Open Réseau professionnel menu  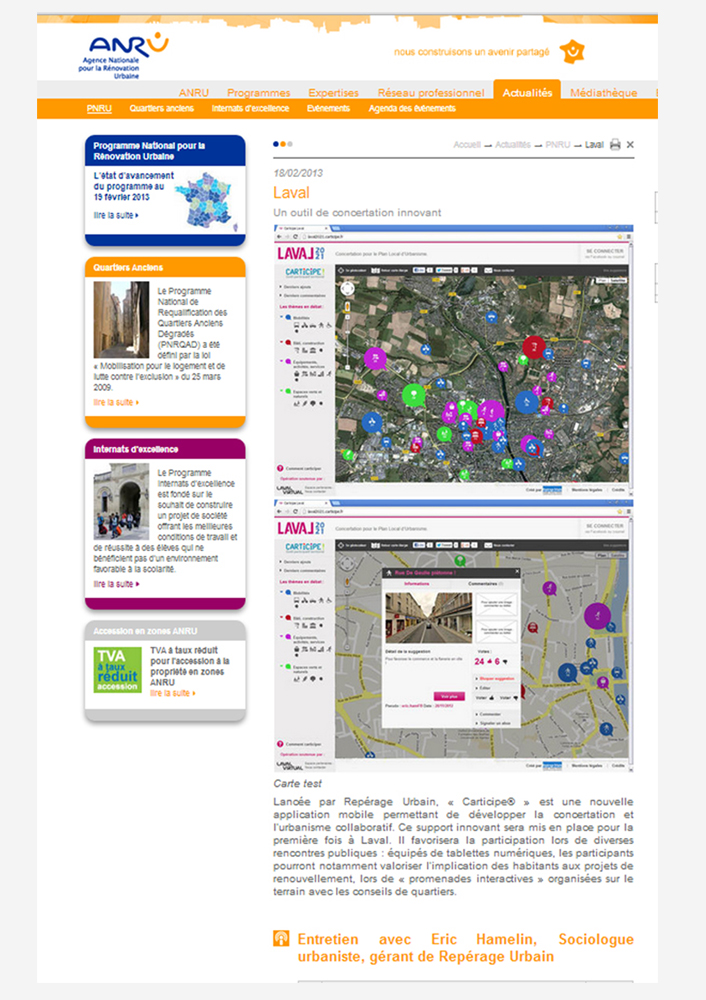pos(431,93)
